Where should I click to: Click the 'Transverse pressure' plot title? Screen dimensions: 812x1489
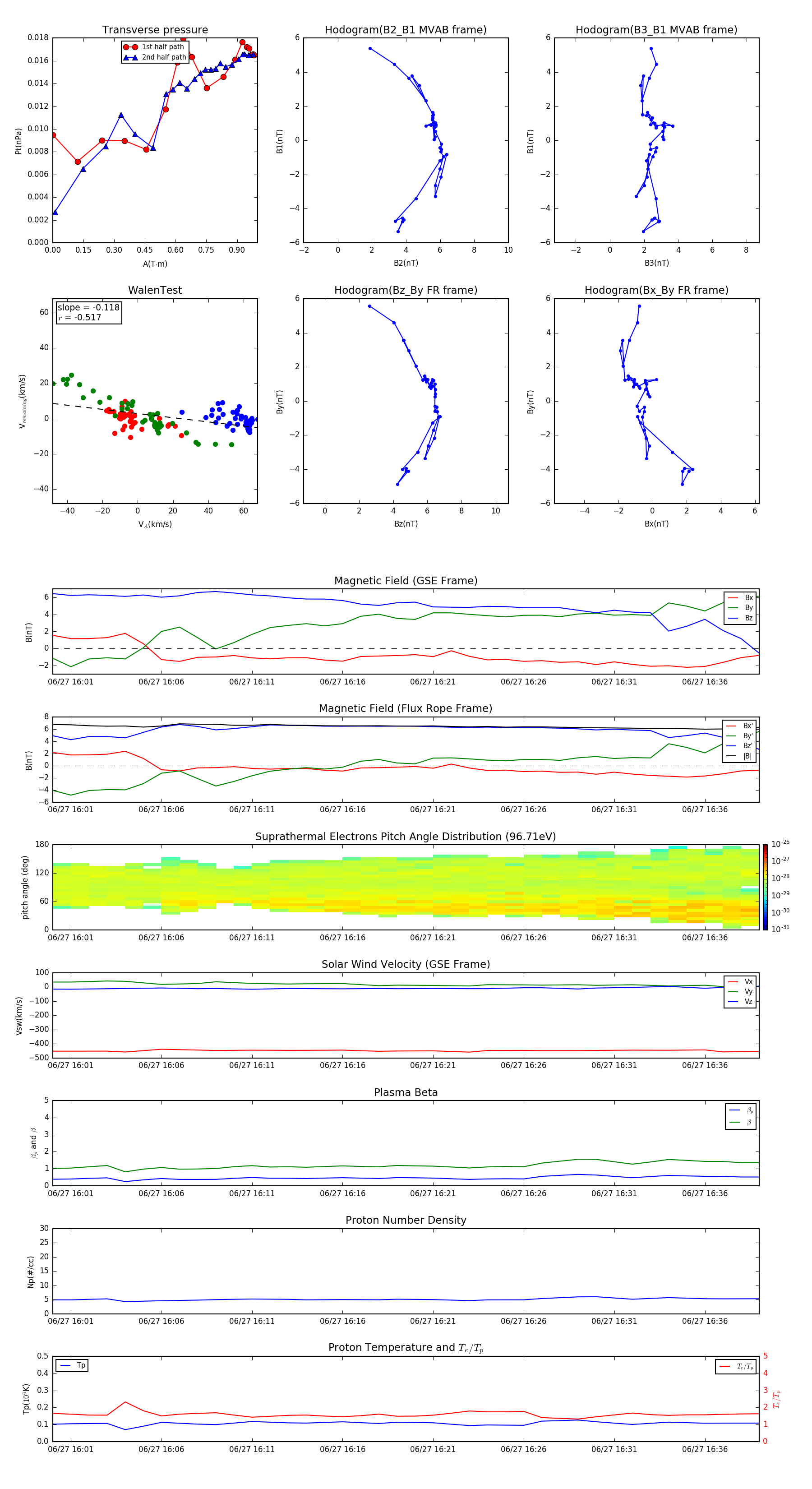click(x=155, y=30)
